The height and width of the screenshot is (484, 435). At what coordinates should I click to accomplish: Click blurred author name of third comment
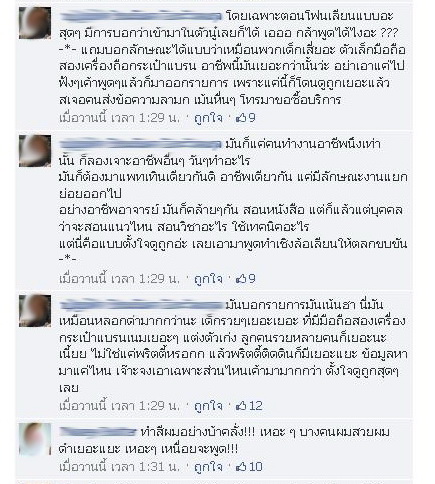click(x=141, y=305)
